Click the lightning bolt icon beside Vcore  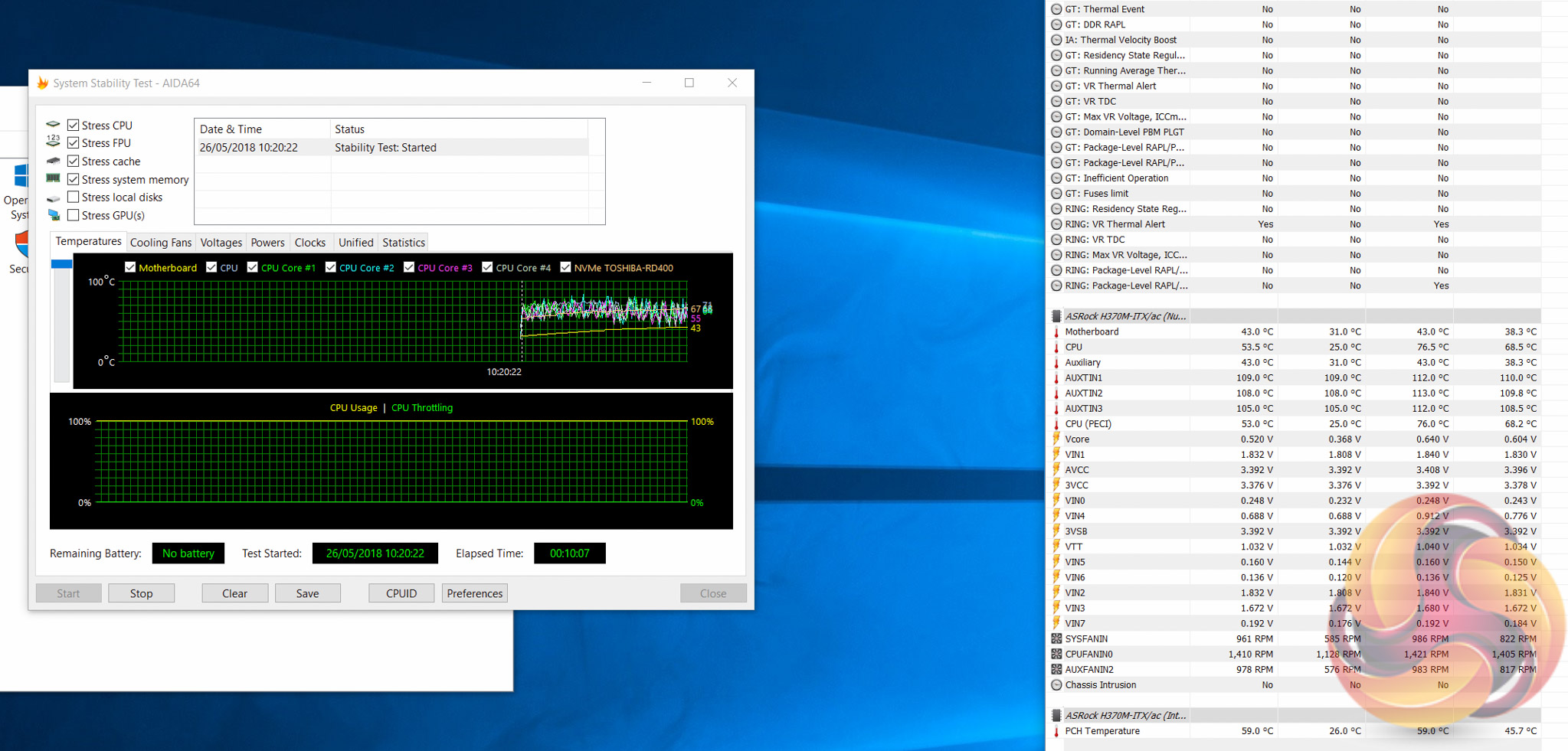click(x=1056, y=439)
